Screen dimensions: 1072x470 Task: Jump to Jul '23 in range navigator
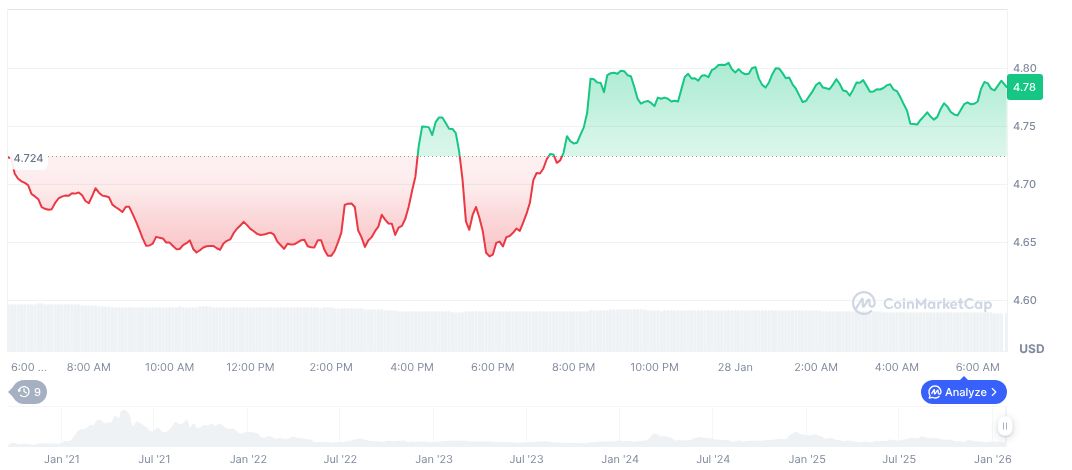click(527, 459)
